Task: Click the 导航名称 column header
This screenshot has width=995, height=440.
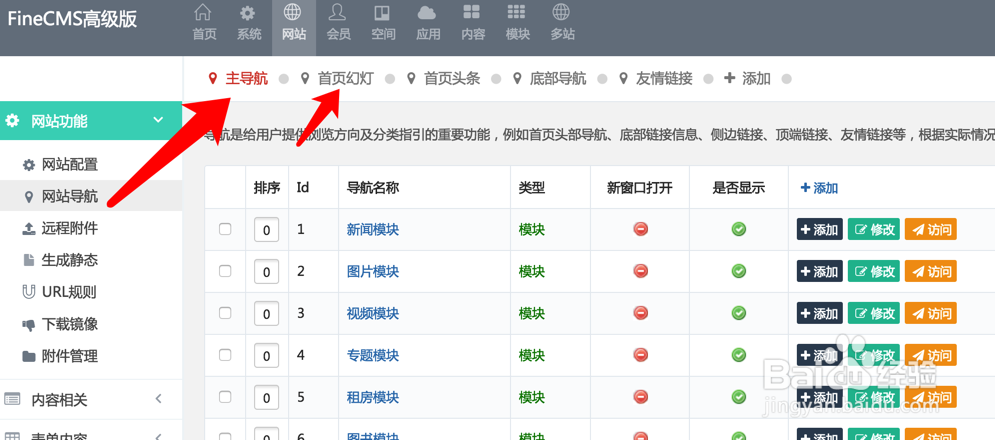Action: tap(373, 187)
